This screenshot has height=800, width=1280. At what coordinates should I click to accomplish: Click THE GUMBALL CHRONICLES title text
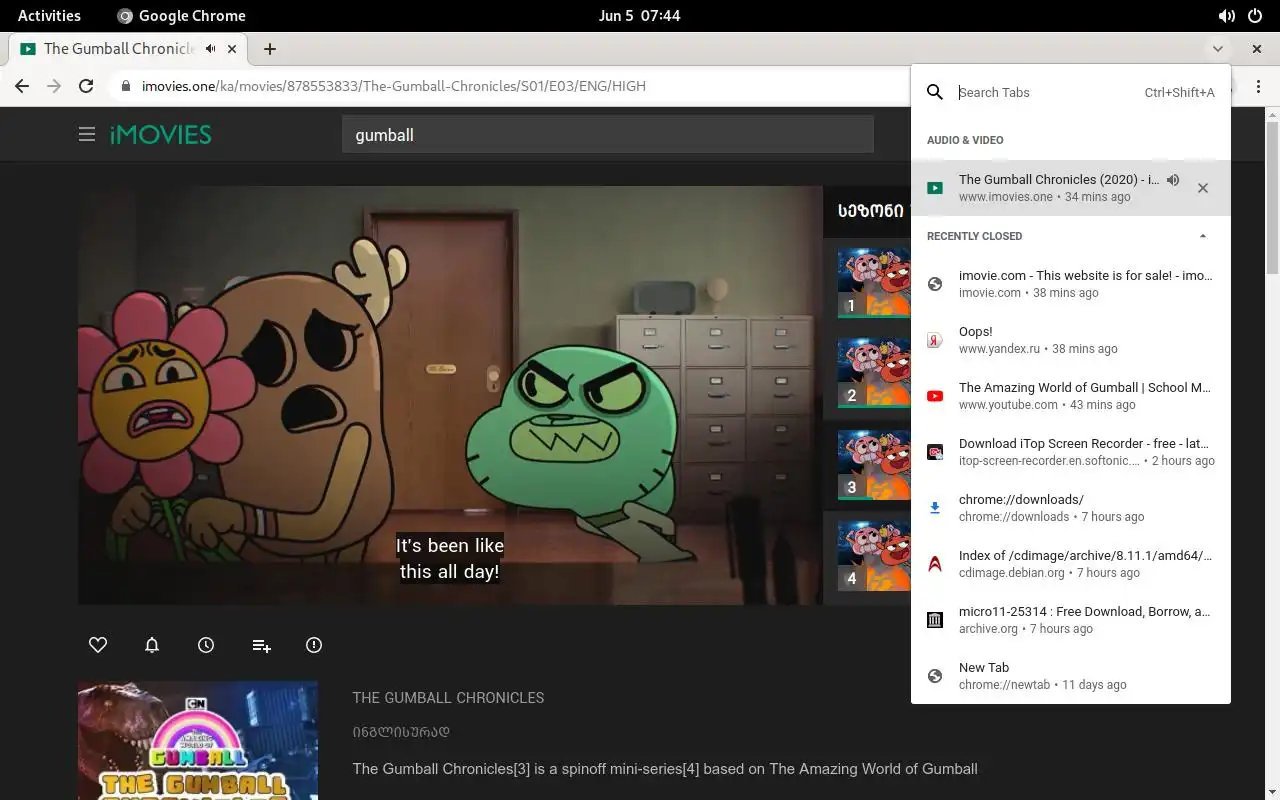(x=448, y=698)
